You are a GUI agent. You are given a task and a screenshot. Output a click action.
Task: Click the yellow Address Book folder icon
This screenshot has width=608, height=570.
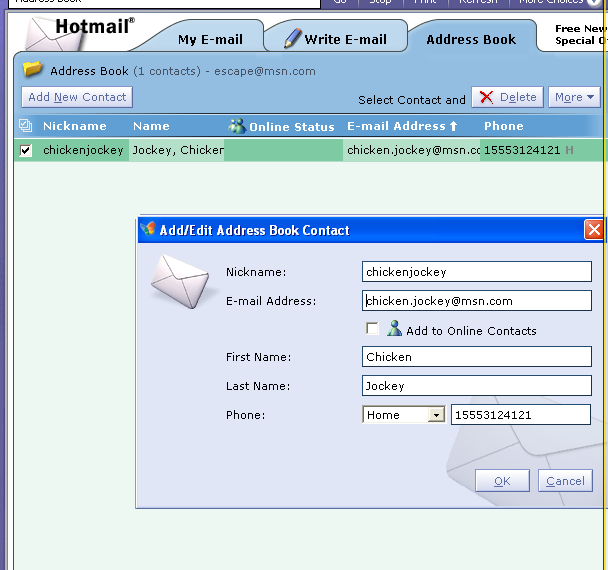pyautogui.click(x=33, y=69)
